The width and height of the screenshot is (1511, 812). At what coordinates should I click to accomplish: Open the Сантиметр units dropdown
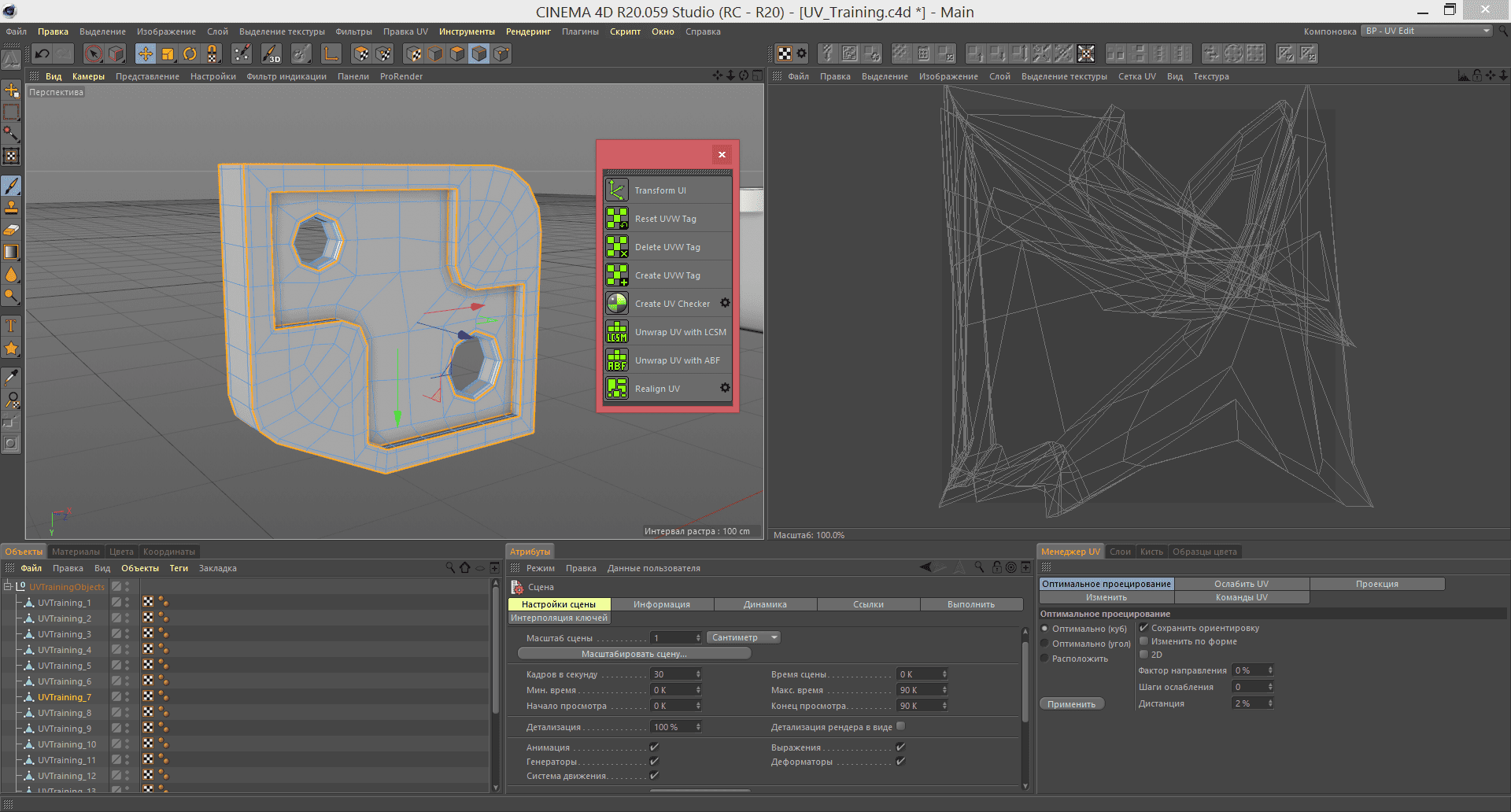(x=743, y=638)
